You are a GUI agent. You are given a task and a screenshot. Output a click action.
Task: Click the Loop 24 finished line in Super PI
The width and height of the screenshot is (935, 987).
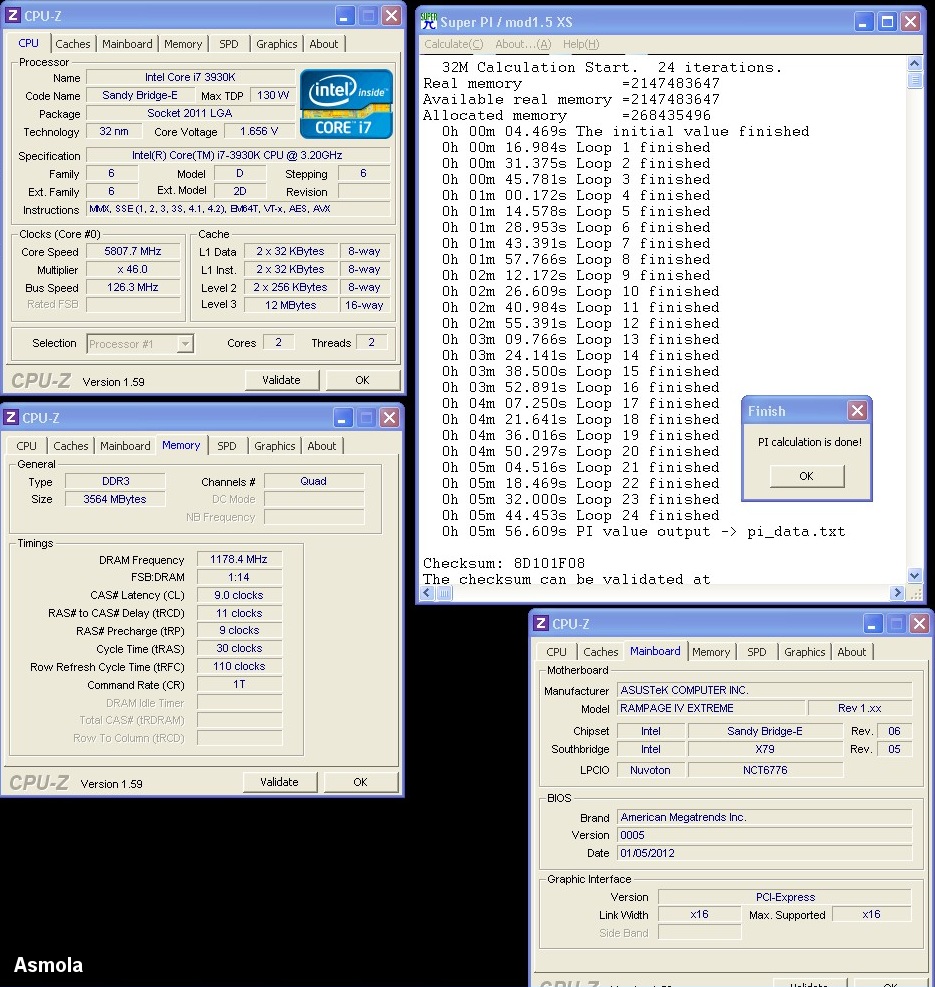pos(581,516)
